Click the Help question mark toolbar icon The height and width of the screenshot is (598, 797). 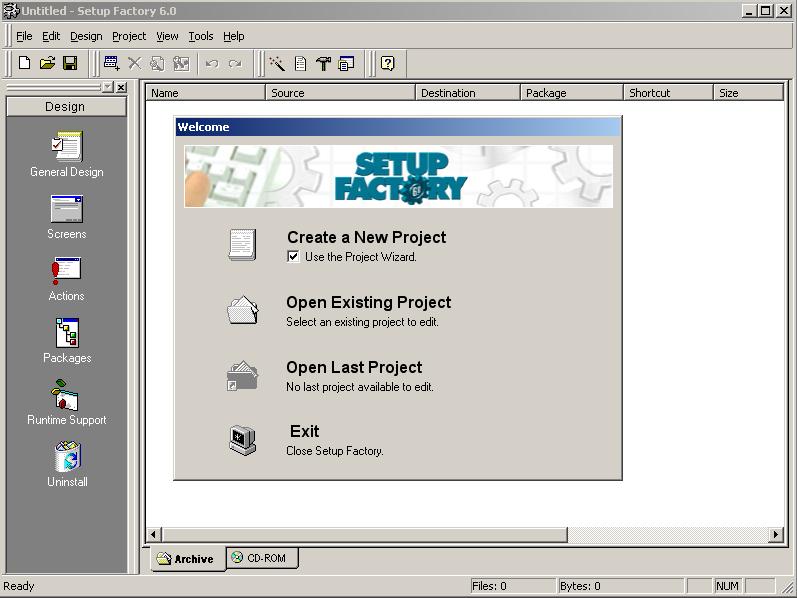click(387, 63)
